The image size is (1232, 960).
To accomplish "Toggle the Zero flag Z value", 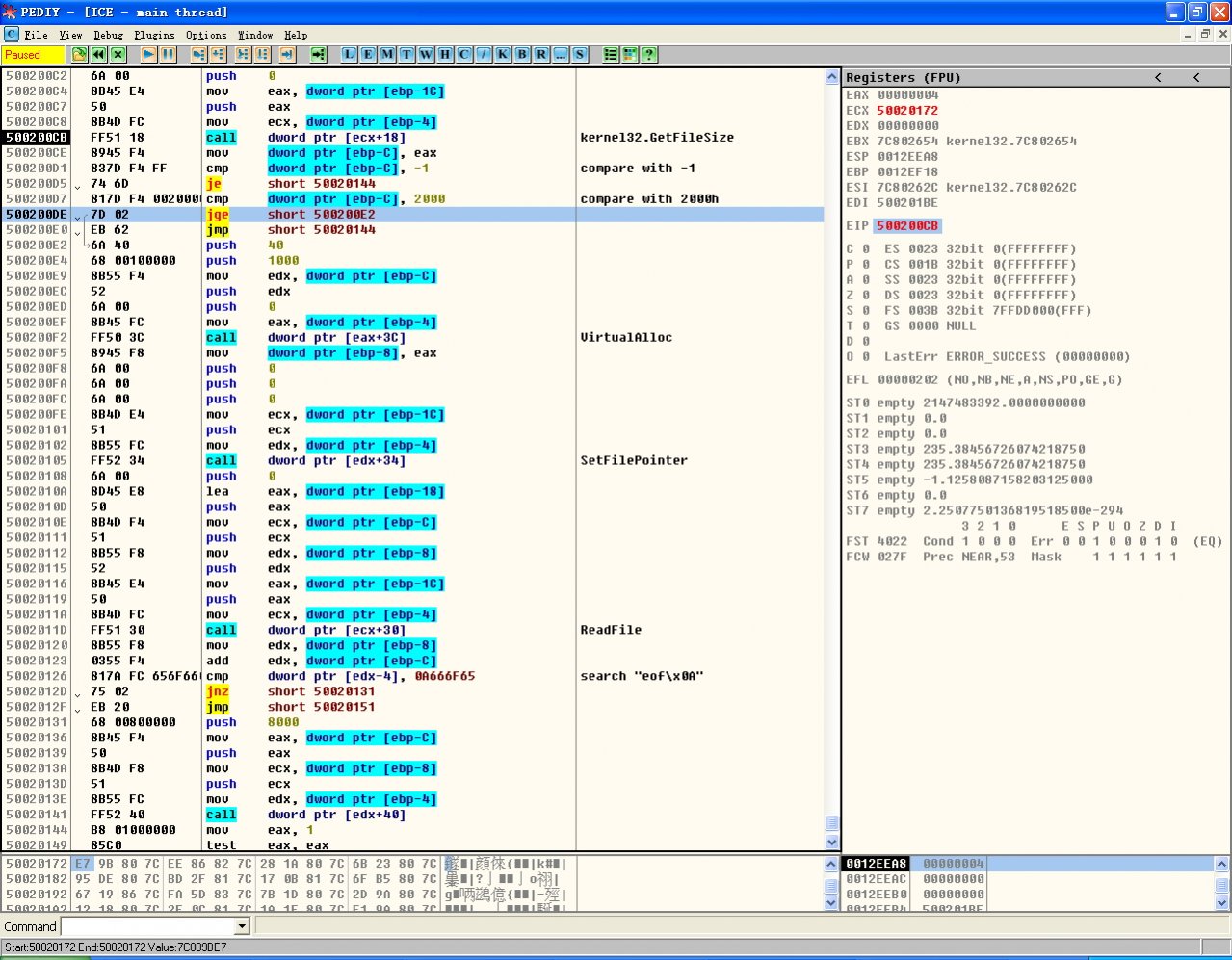I will (x=865, y=296).
